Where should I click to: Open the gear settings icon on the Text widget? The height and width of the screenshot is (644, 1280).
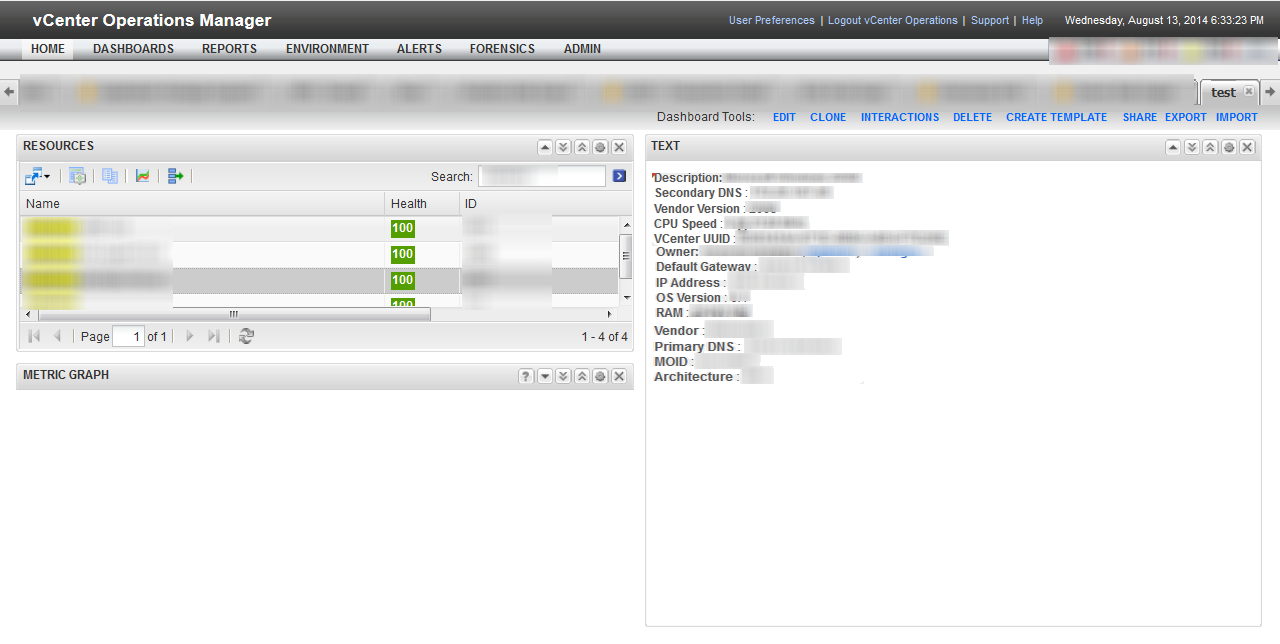coord(1228,146)
